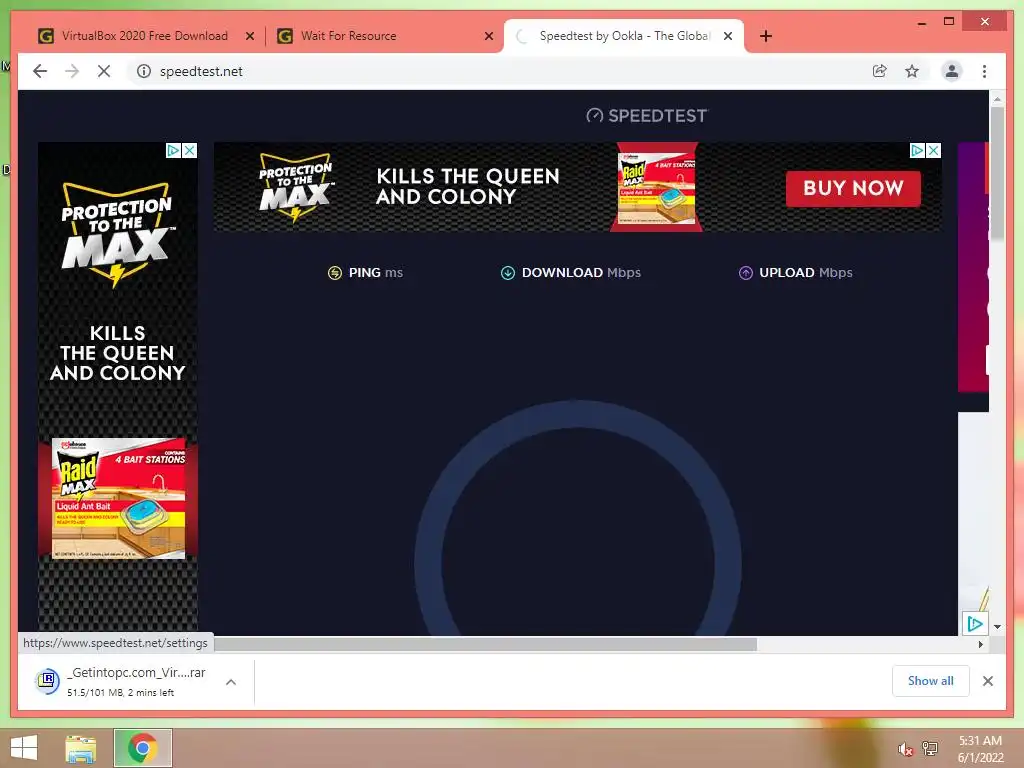1024x768 pixels.
Task: Click the horizontal scrollbar right arrow
Action: click(x=980, y=645)
